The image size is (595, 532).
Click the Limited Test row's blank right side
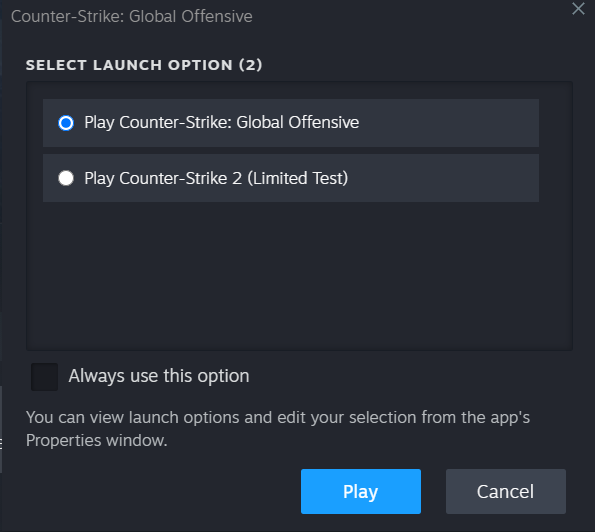442,178
